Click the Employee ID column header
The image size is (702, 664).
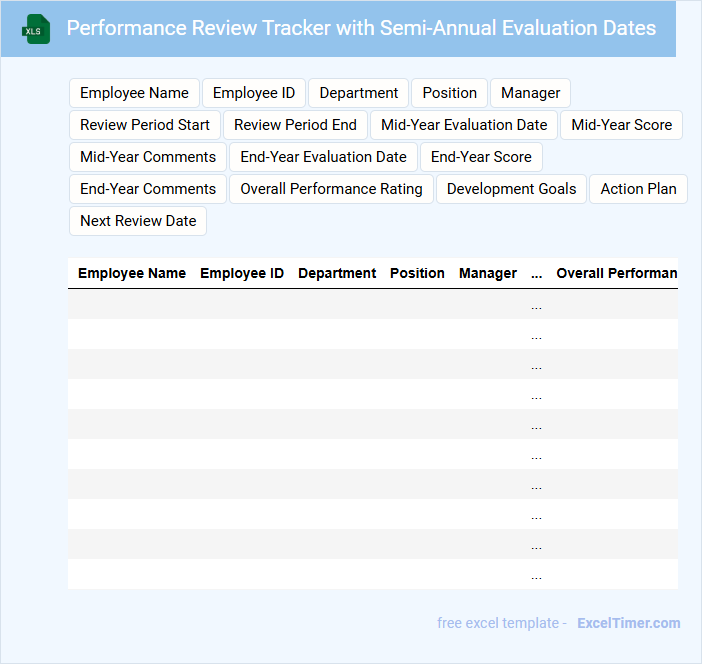[x=242, y=273]
